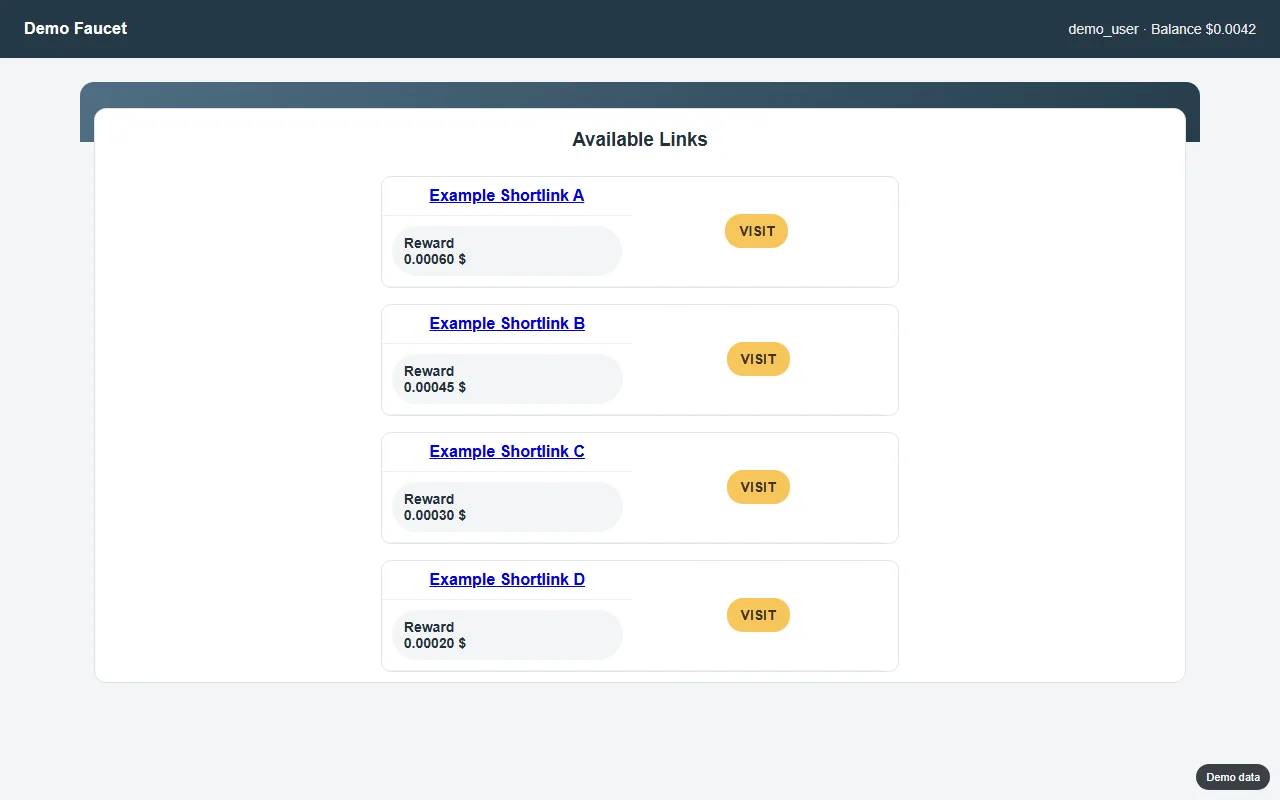1280x800 pixels.
Task: Select the 0.00045 $ reward value
Action: [435, 387]
